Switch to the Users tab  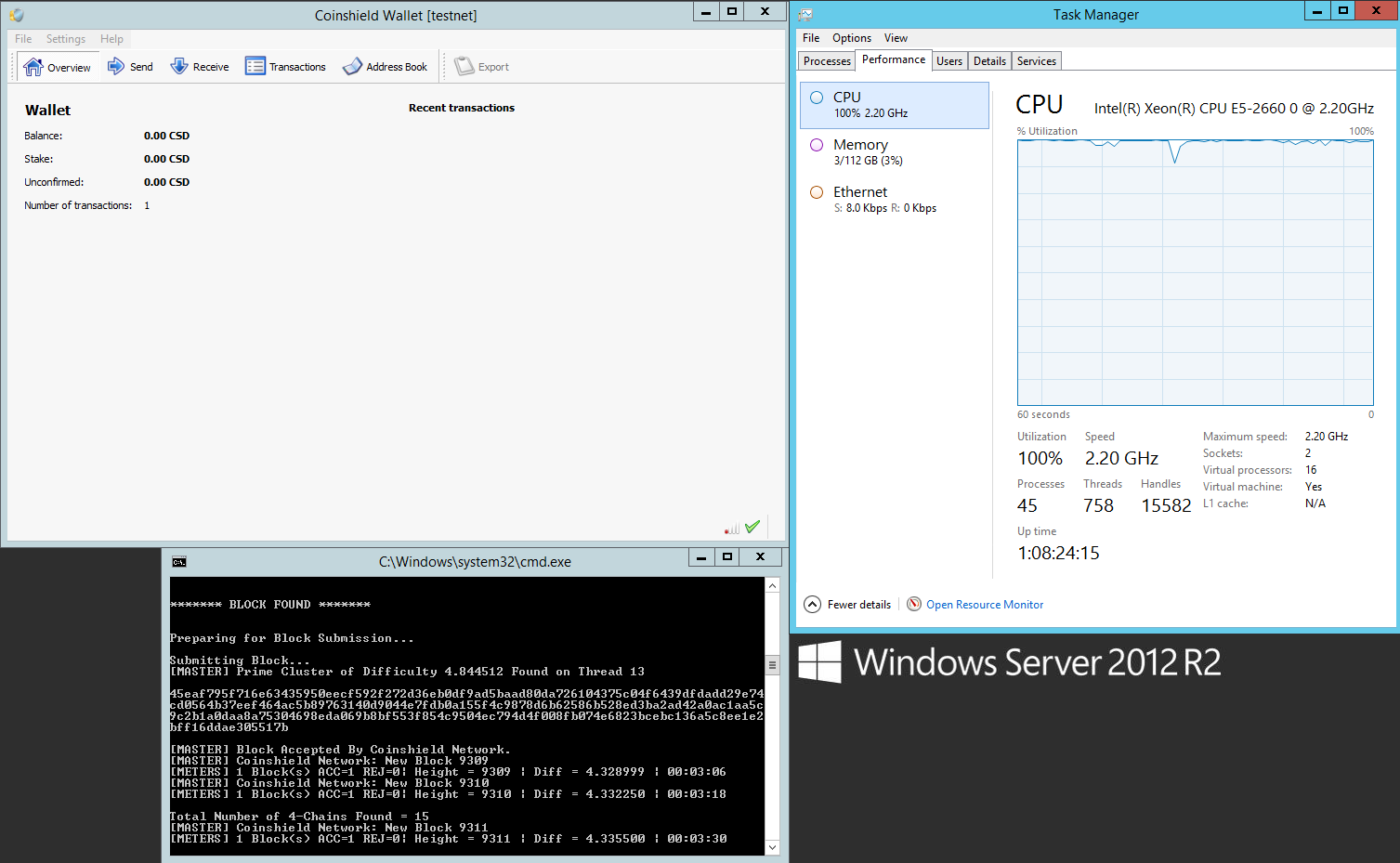coord(949,61)
